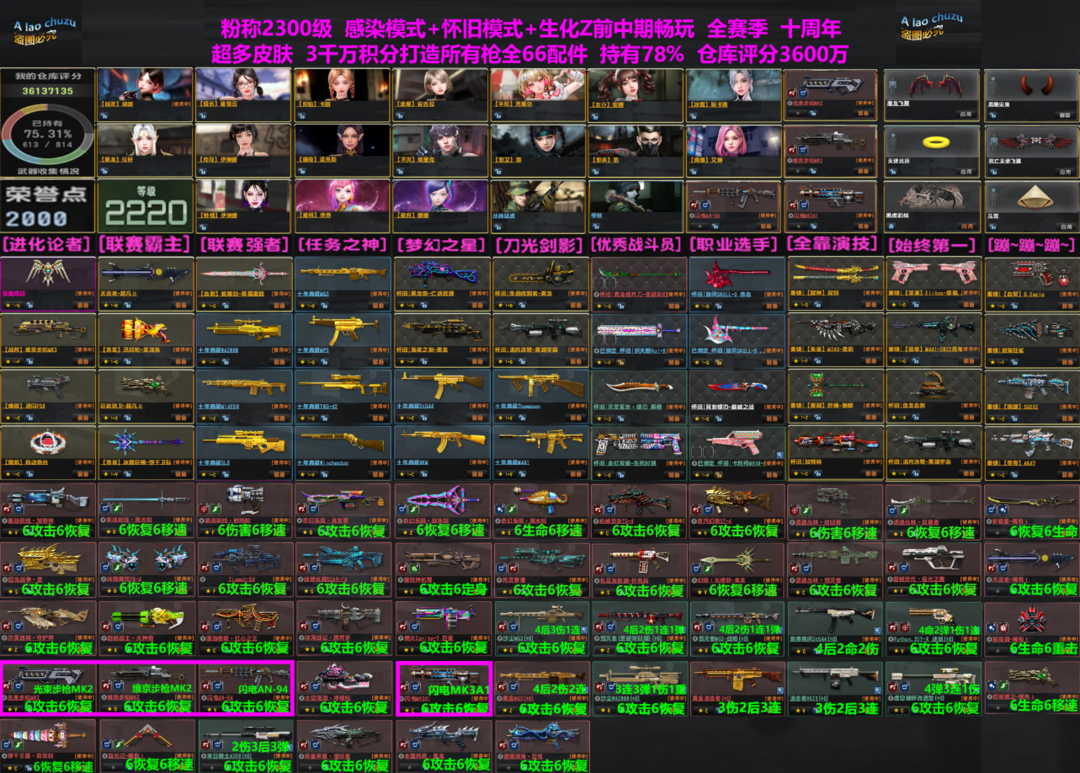Viewport: 1080px width, 773px height.
Task: Click the [优秀战斗员] title tag
Action: click(x=636, y=245)
